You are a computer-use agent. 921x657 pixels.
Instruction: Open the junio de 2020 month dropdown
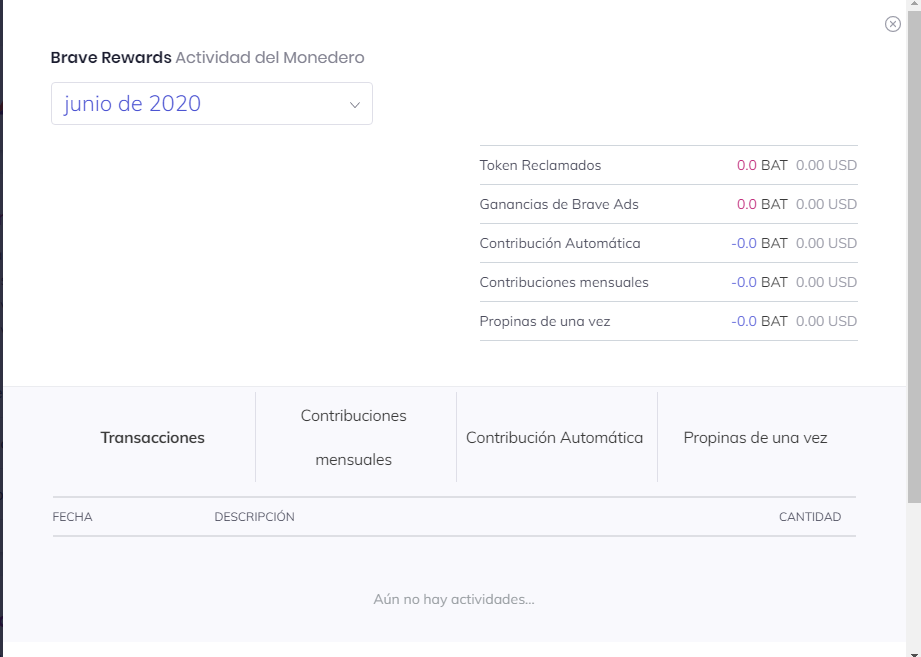coord(211,104)
